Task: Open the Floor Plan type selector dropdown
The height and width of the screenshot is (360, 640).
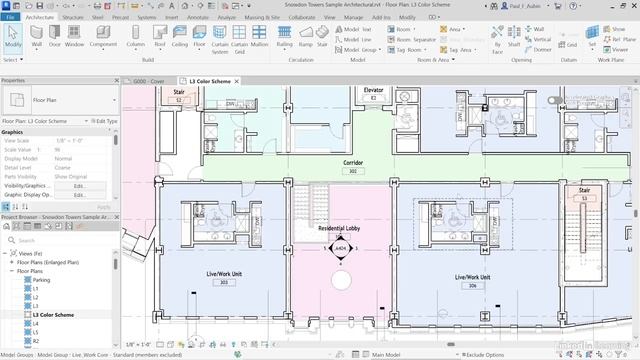Action: click(114, 100)
